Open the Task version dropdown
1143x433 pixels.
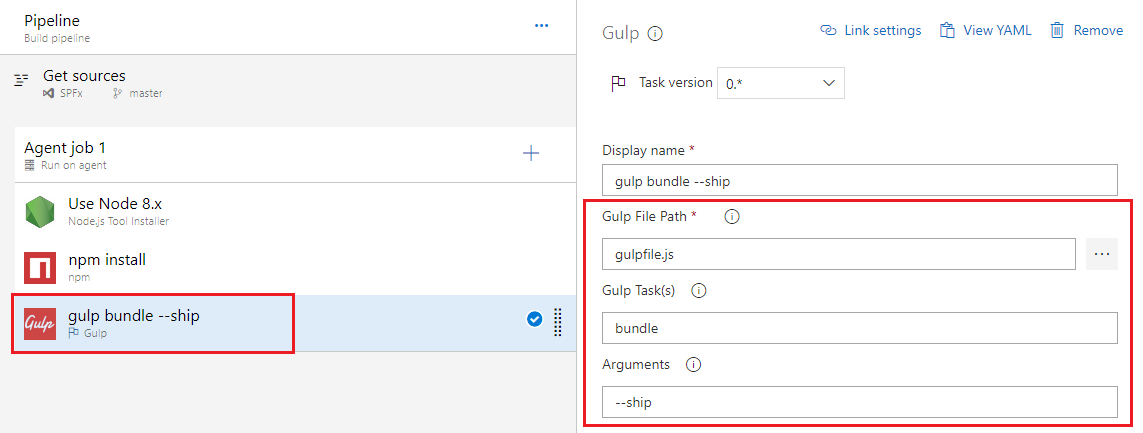780,84
